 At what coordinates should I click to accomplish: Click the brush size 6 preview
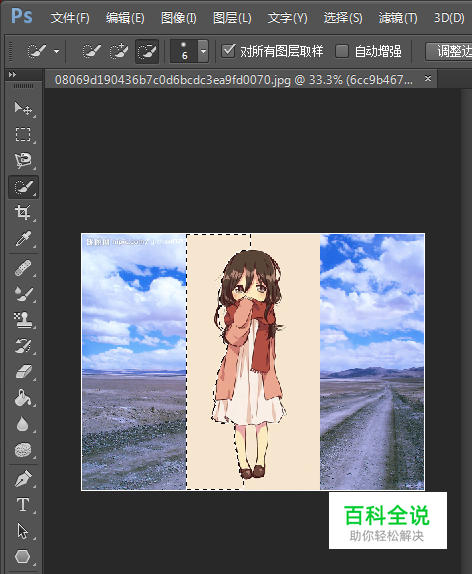coord(184,51)
